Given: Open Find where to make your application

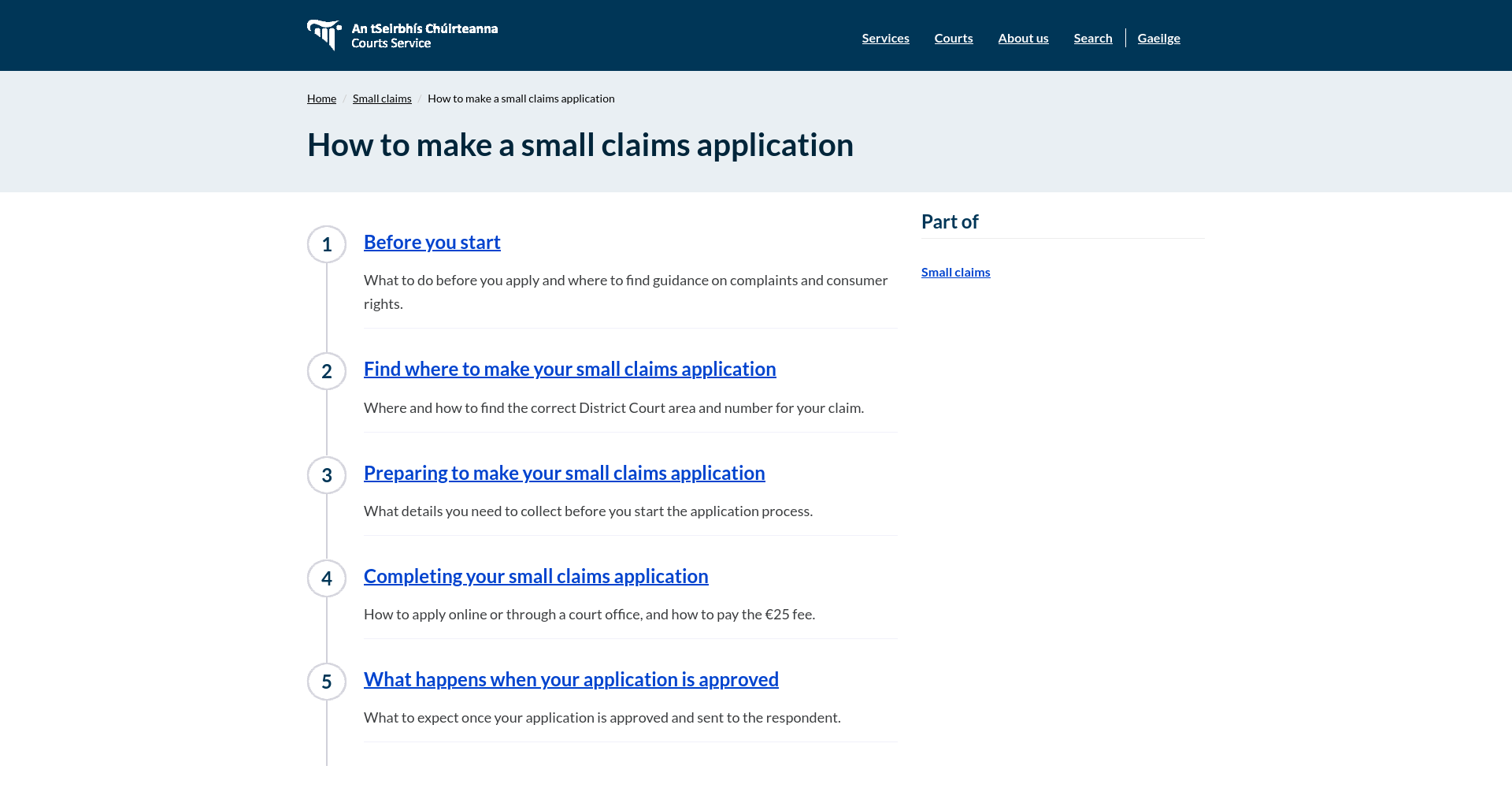Looking at the screenshot, I should click(x=570, y=369).
